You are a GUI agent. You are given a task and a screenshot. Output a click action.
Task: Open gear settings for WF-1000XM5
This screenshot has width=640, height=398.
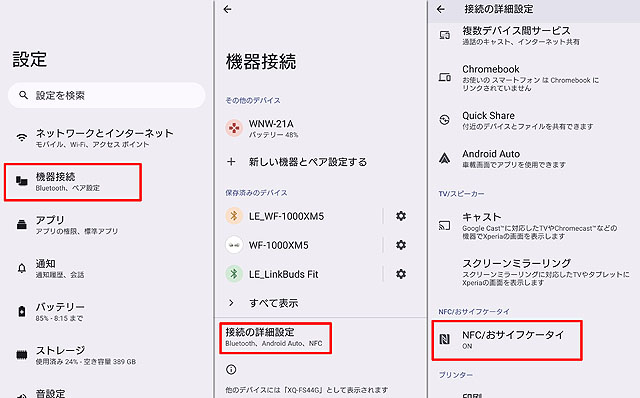401,245
